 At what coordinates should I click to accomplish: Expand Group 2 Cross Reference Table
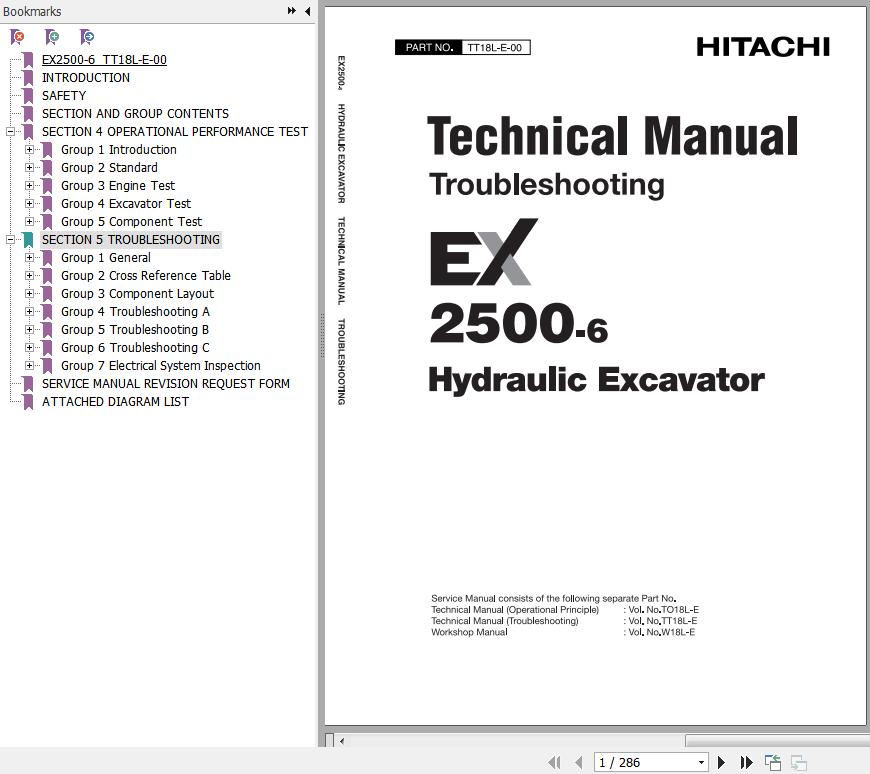(x=29, y=276)
